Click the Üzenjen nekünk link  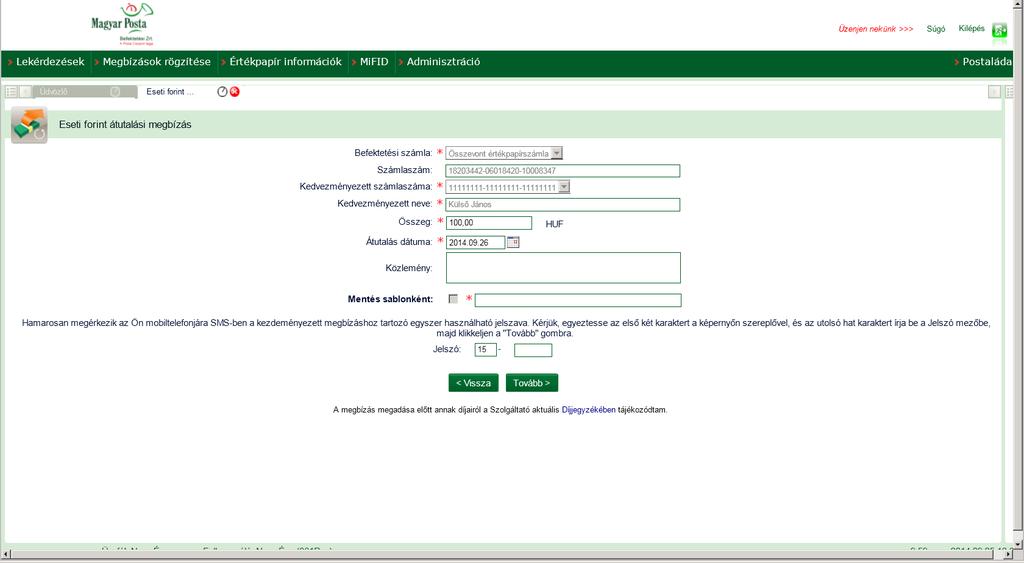click(x=876, y=29)
